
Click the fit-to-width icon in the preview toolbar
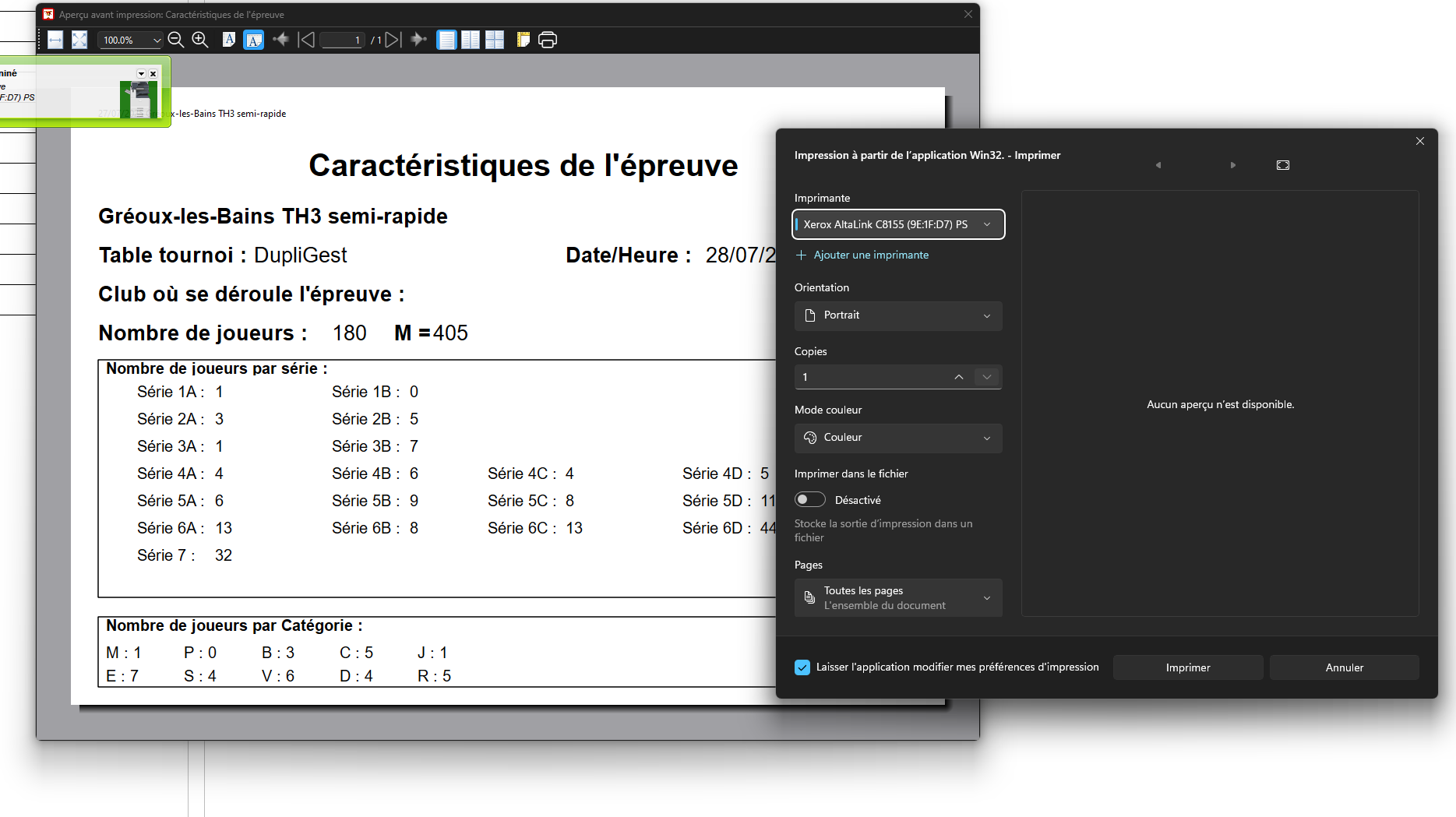click(55, 40)
